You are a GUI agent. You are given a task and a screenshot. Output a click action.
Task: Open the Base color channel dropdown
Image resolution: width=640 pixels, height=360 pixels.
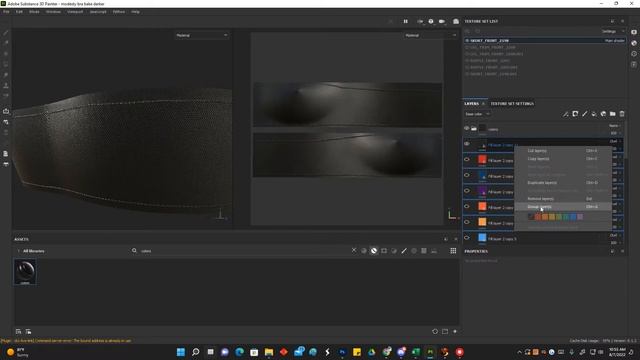(477, 114)
